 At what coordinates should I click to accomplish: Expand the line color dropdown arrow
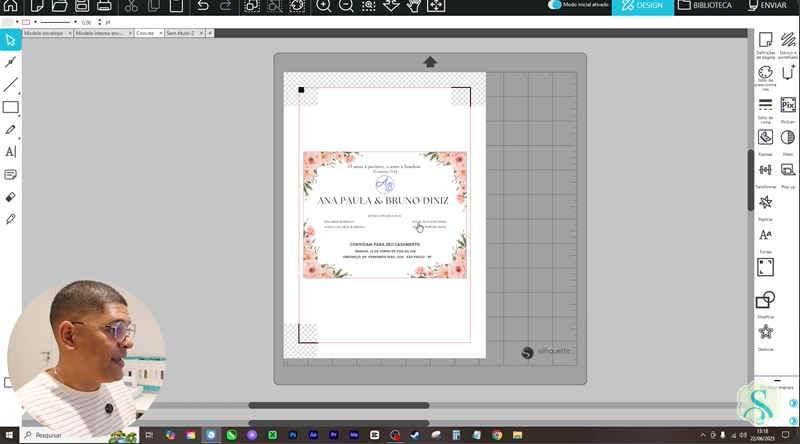[35, 22]
